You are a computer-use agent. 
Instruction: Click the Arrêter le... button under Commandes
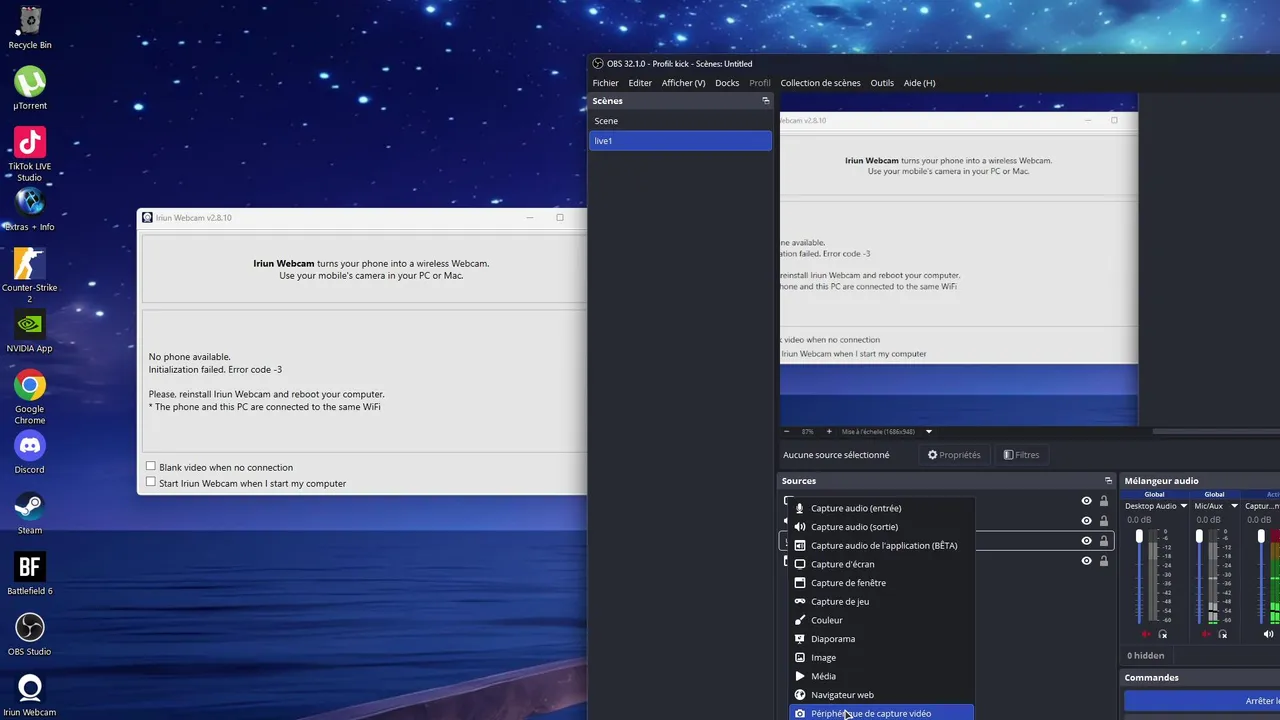[1203, 701]
